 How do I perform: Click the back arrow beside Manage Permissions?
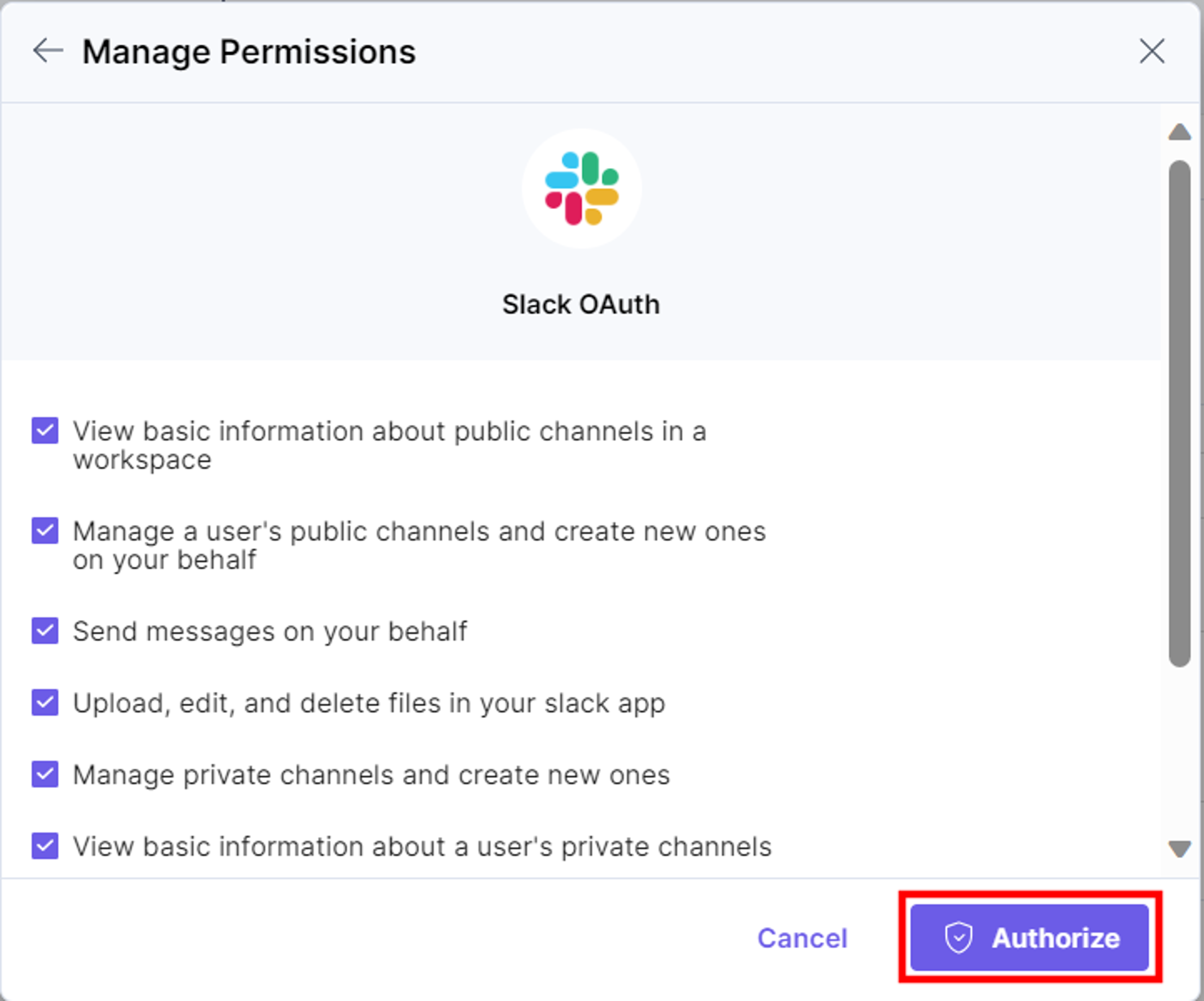pyautogui.click(x=48, y=51)
